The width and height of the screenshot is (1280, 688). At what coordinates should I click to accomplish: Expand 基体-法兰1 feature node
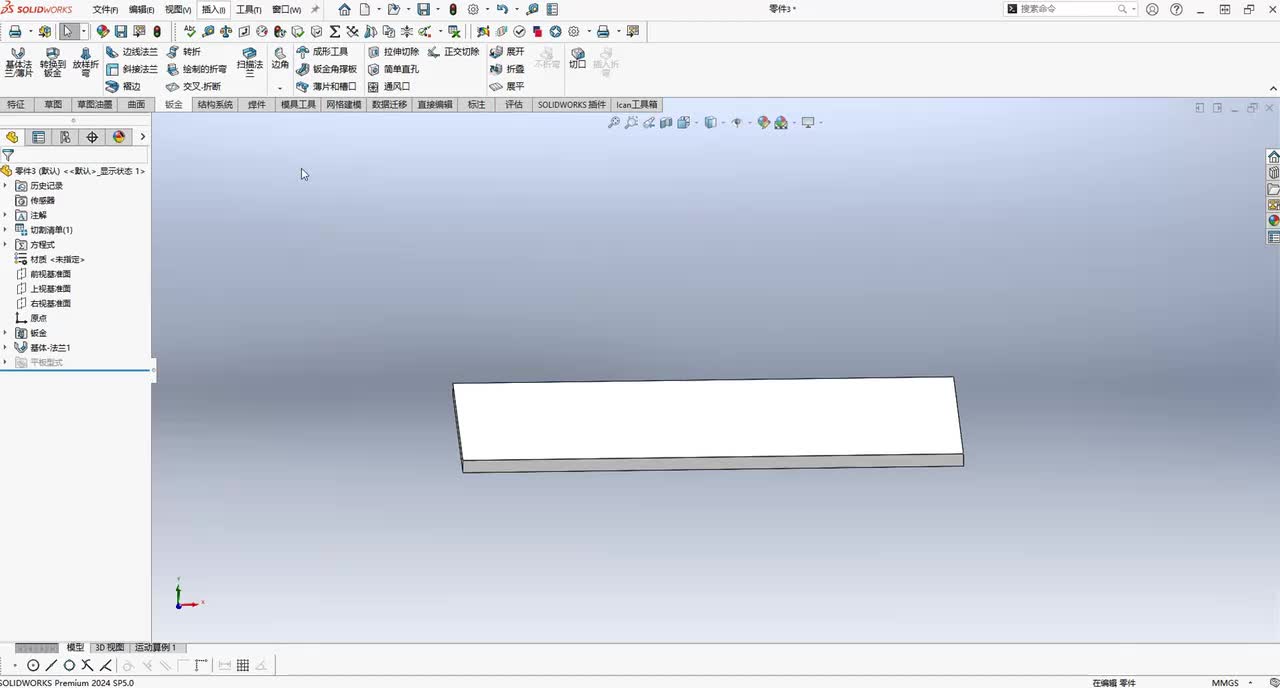pos(5,347)
